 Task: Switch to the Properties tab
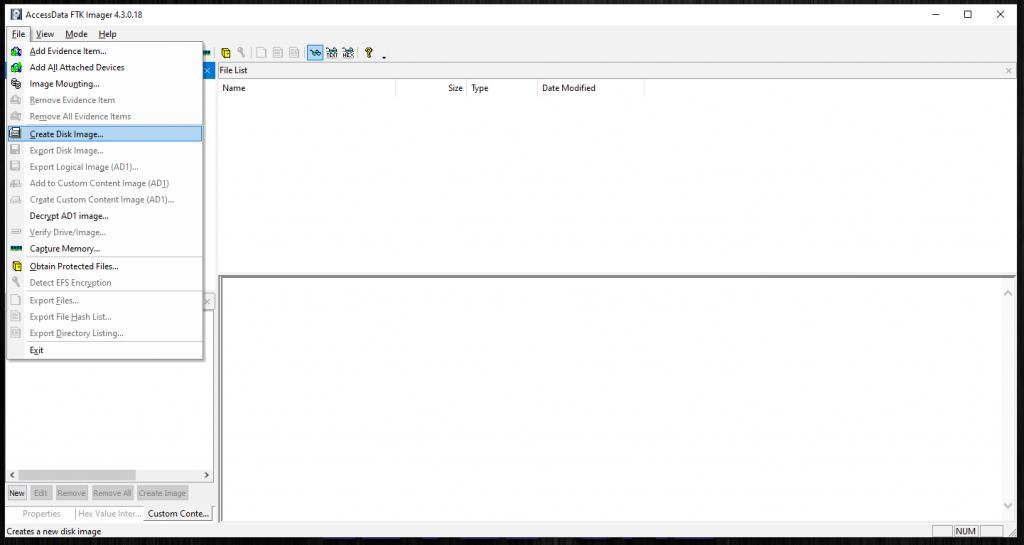41,514
